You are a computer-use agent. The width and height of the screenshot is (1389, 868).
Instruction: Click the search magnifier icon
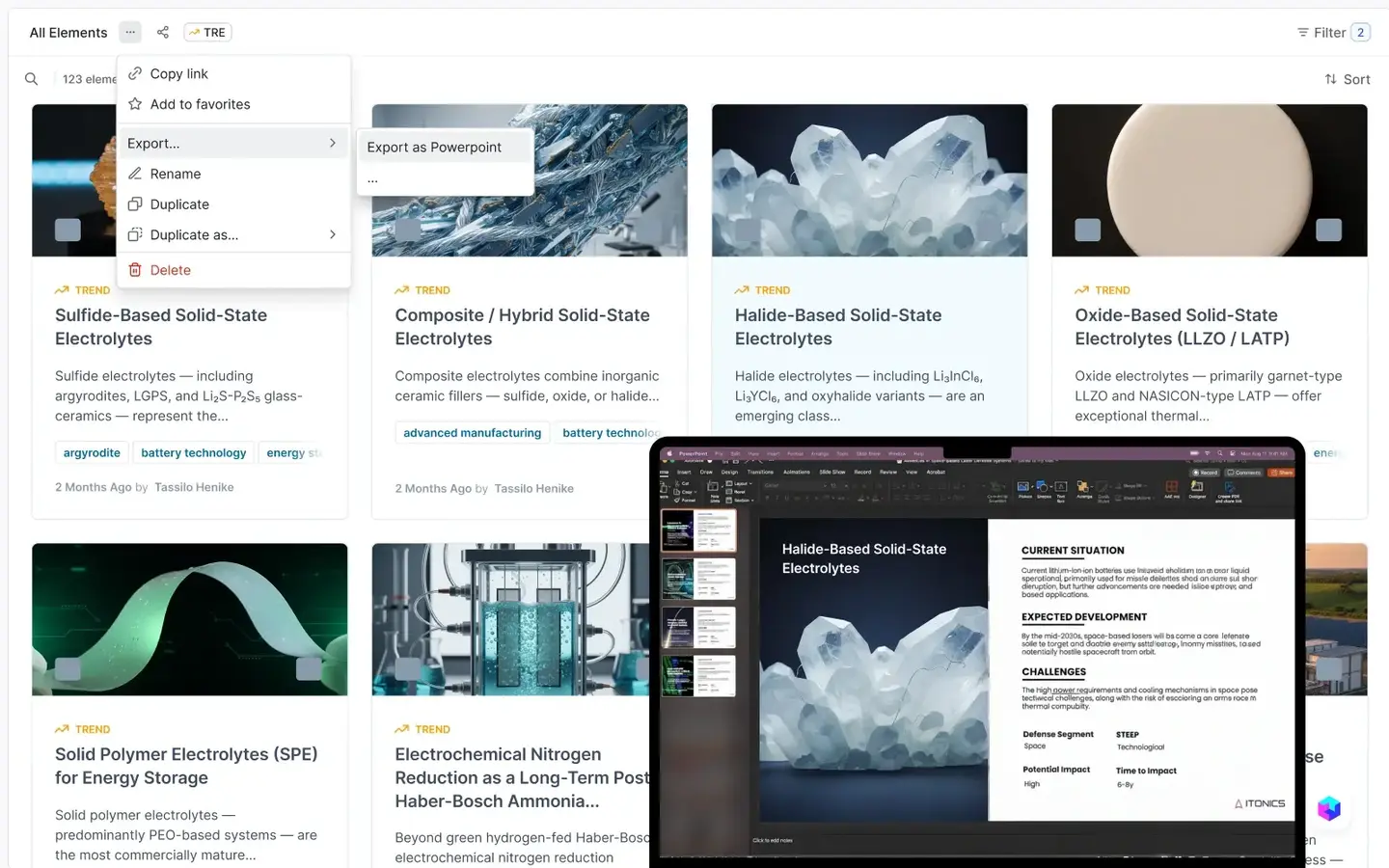(32, 79)
